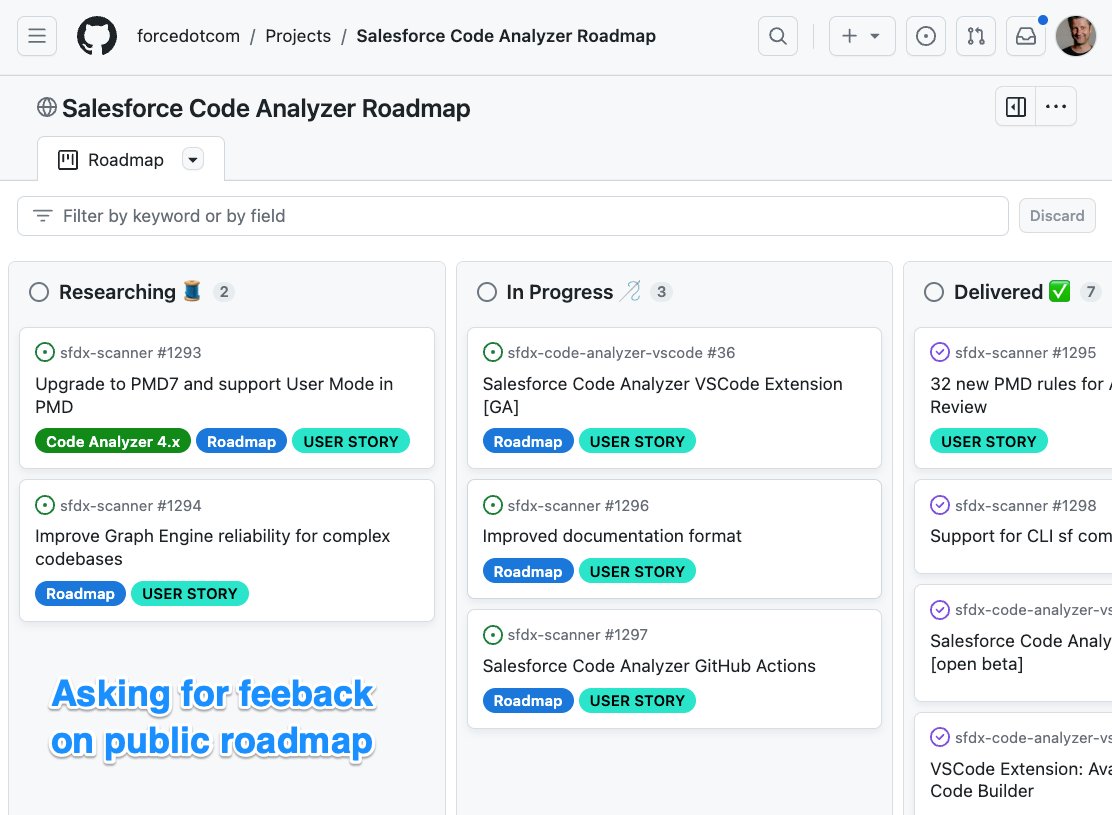
Task: Open Salesforce Code Analyzer VSCode Extension [GA] title
Action: tap(662, 395)
